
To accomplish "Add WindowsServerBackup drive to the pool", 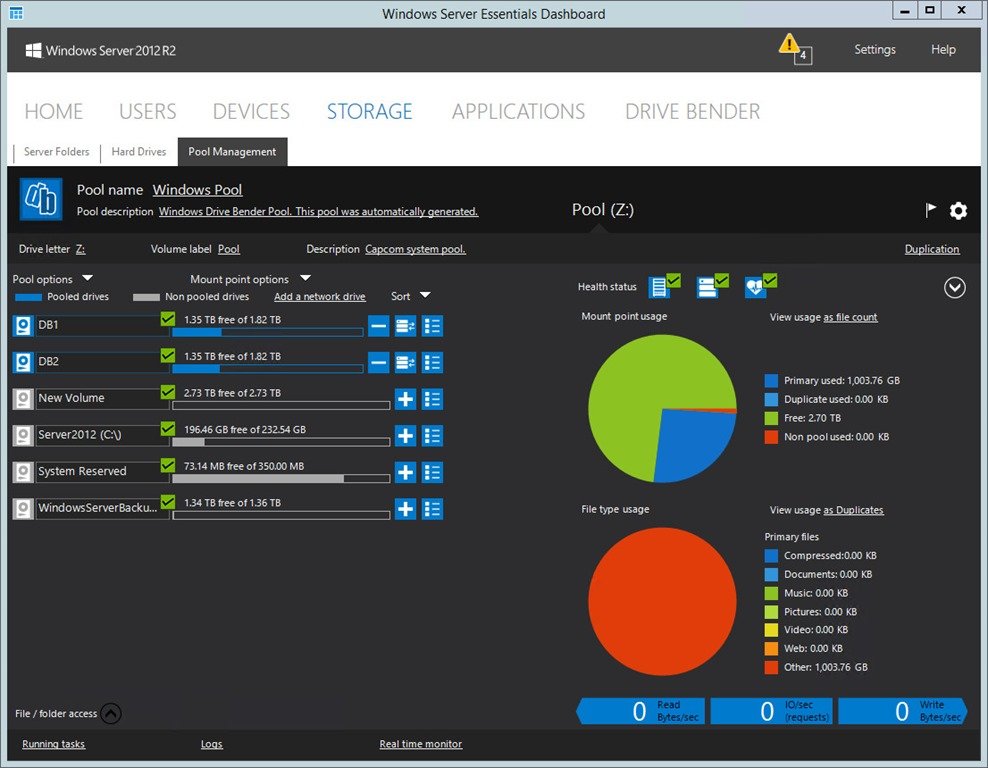I will pos(405,508).
